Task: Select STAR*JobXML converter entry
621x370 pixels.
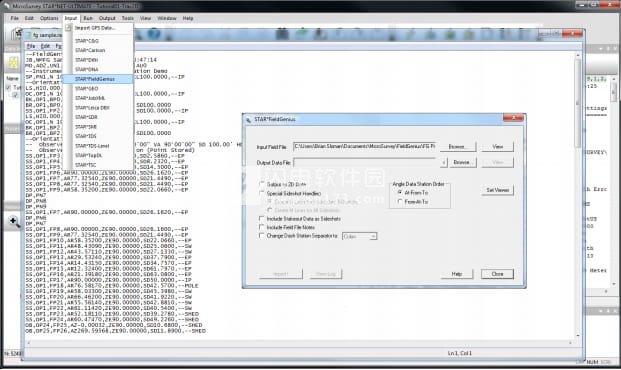Action: click(x=98, y=98)
